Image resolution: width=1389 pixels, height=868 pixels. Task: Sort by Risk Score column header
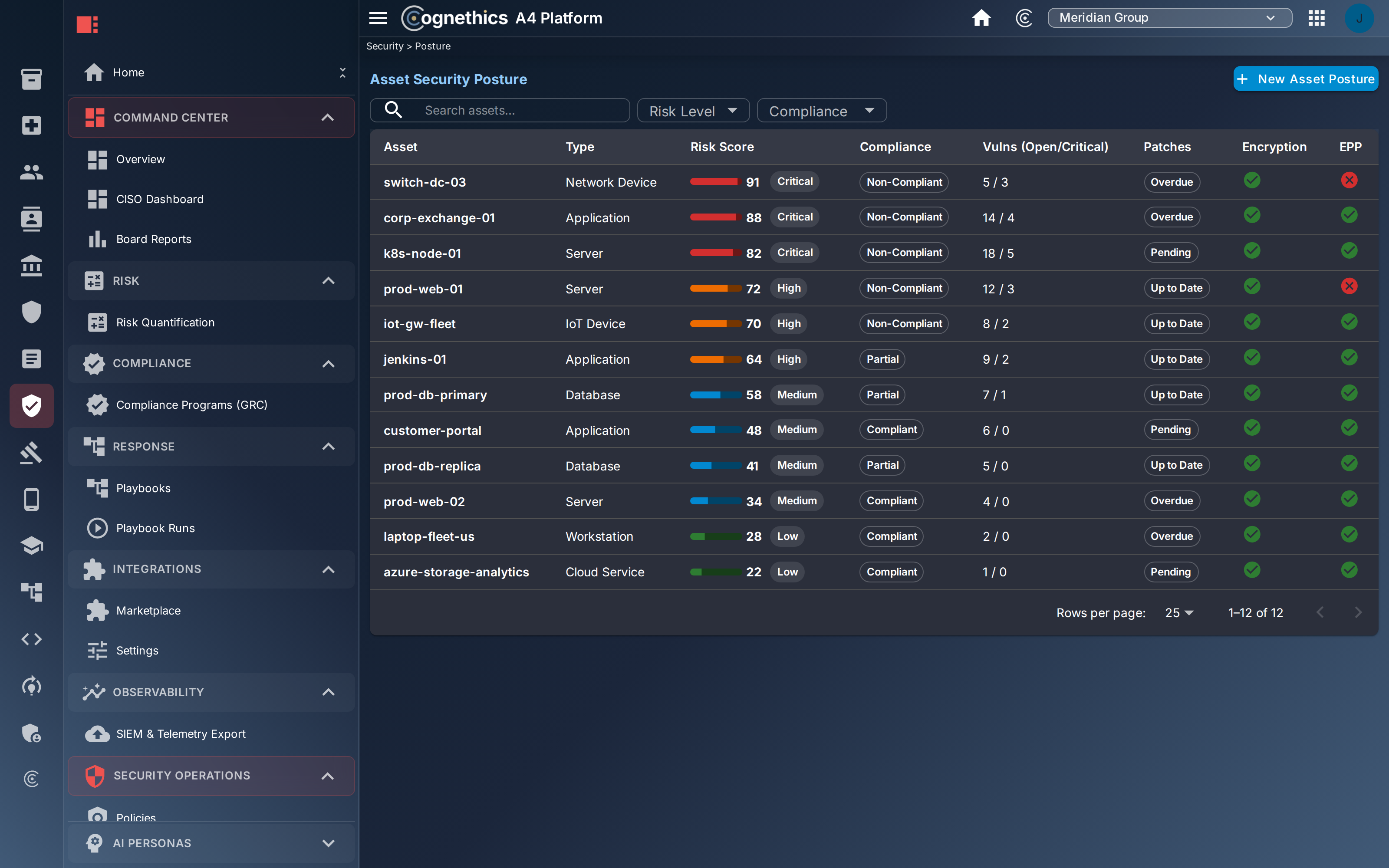click(722, 147)
